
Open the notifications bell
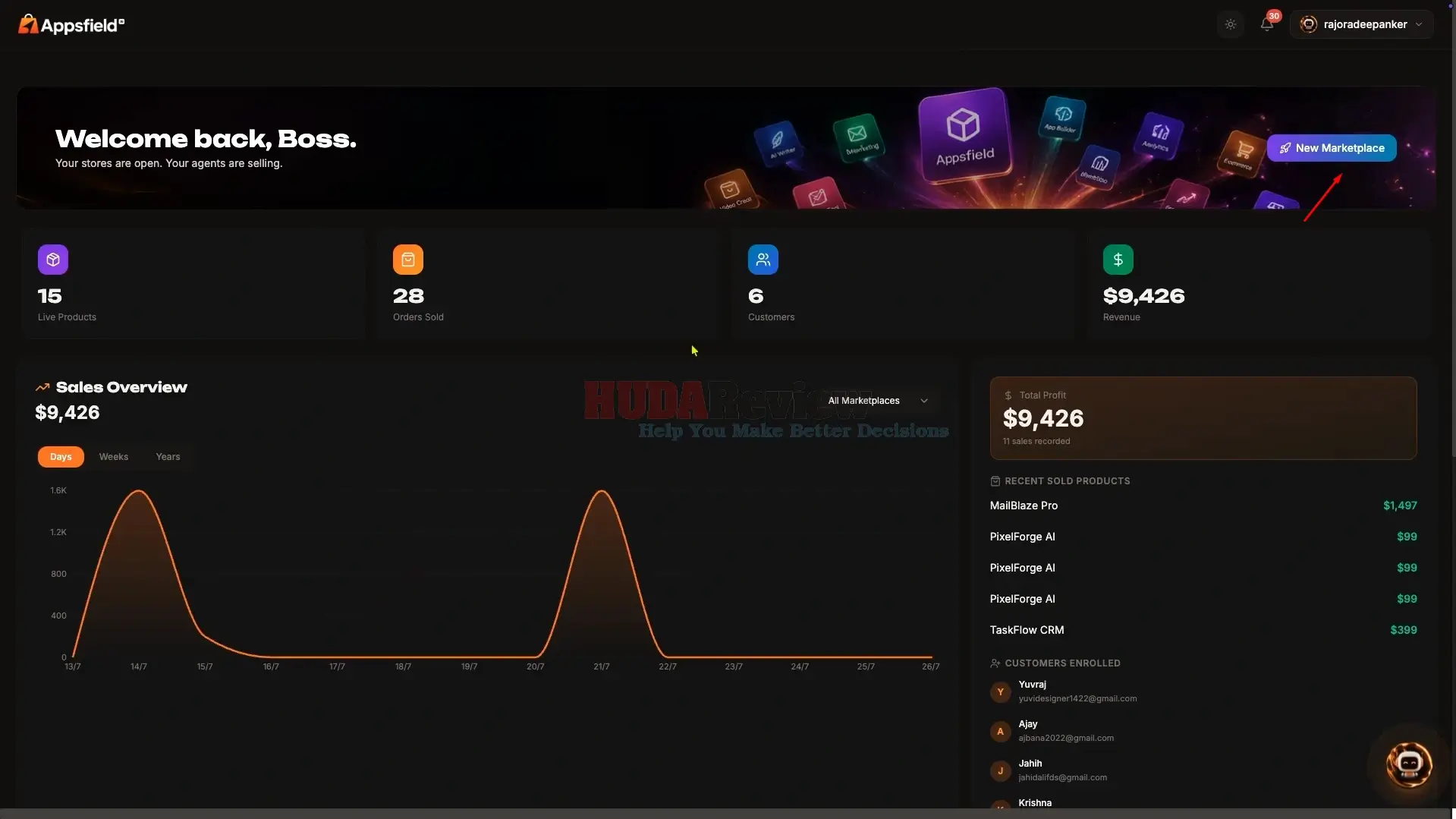click(x=1266, y=24)
